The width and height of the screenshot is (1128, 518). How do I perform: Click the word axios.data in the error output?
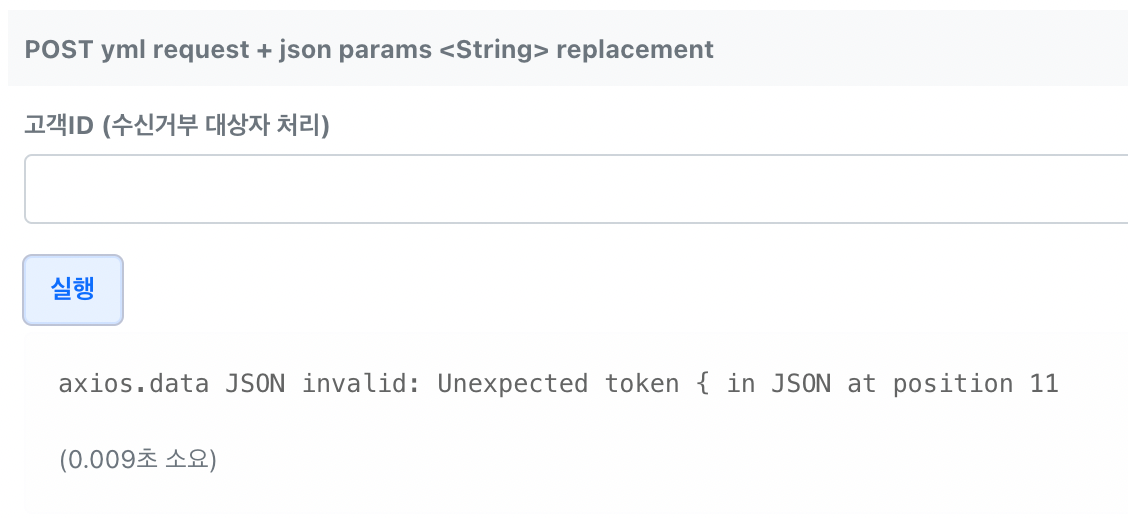[x=134, y=383]
